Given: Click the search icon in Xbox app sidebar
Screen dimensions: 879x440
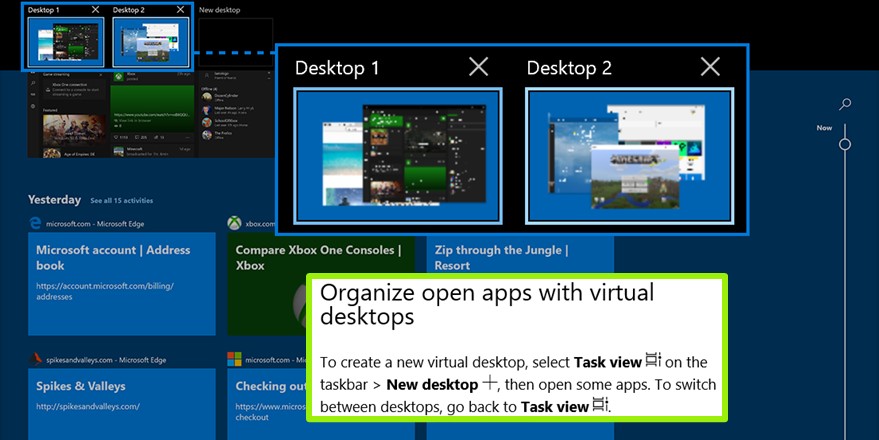Looking at the screenshot, I should tap(33, 83).
